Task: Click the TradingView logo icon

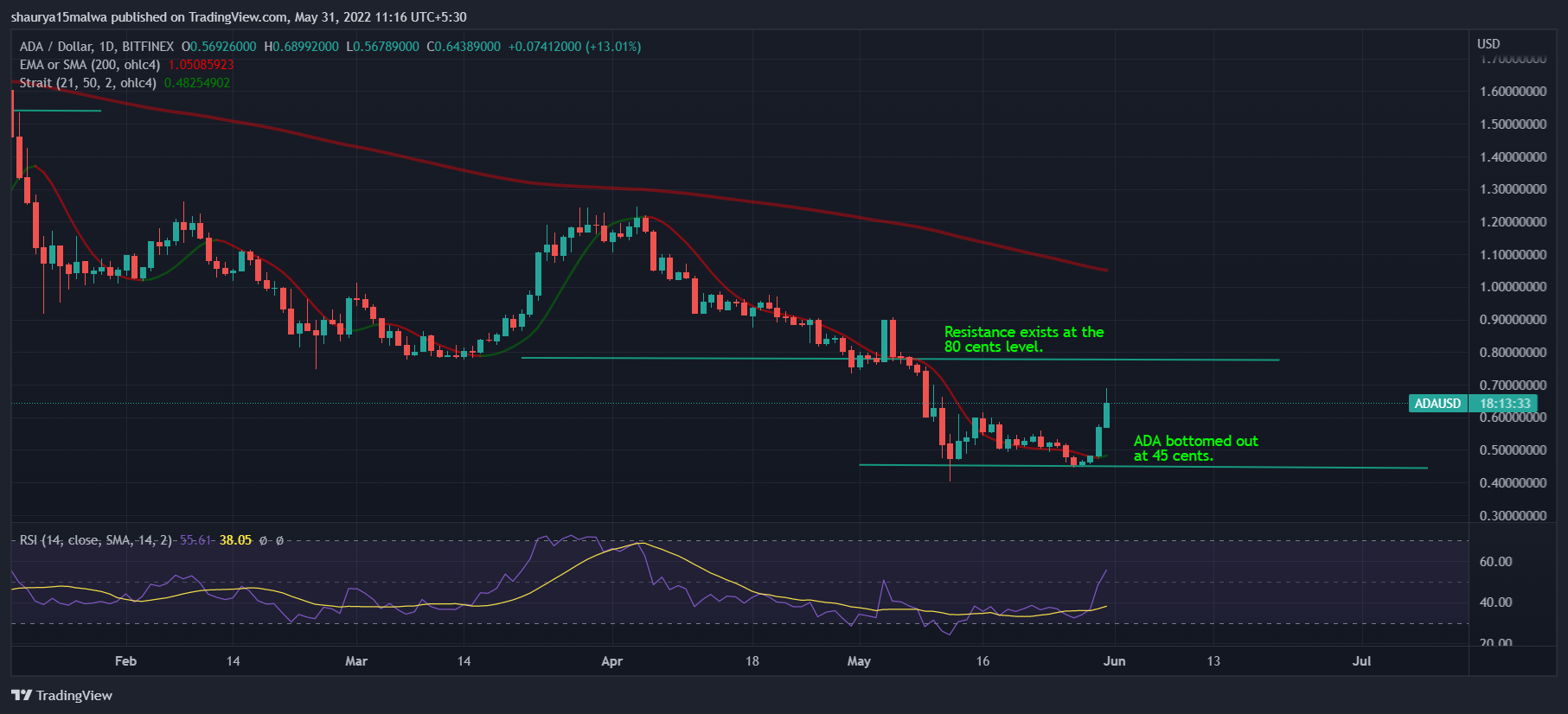Action: [x=22, y=695]
